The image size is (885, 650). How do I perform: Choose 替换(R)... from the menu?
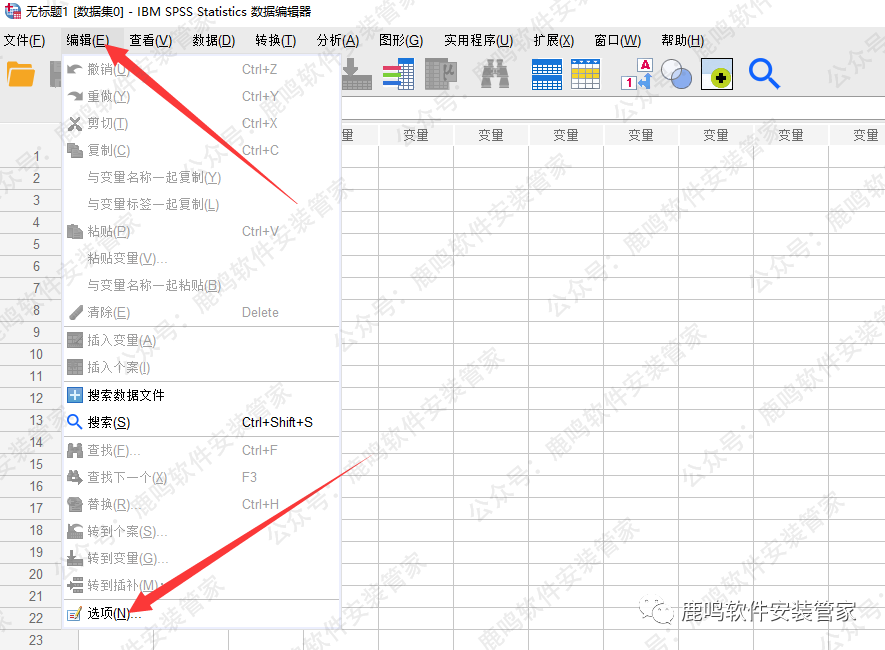[201, 504]
